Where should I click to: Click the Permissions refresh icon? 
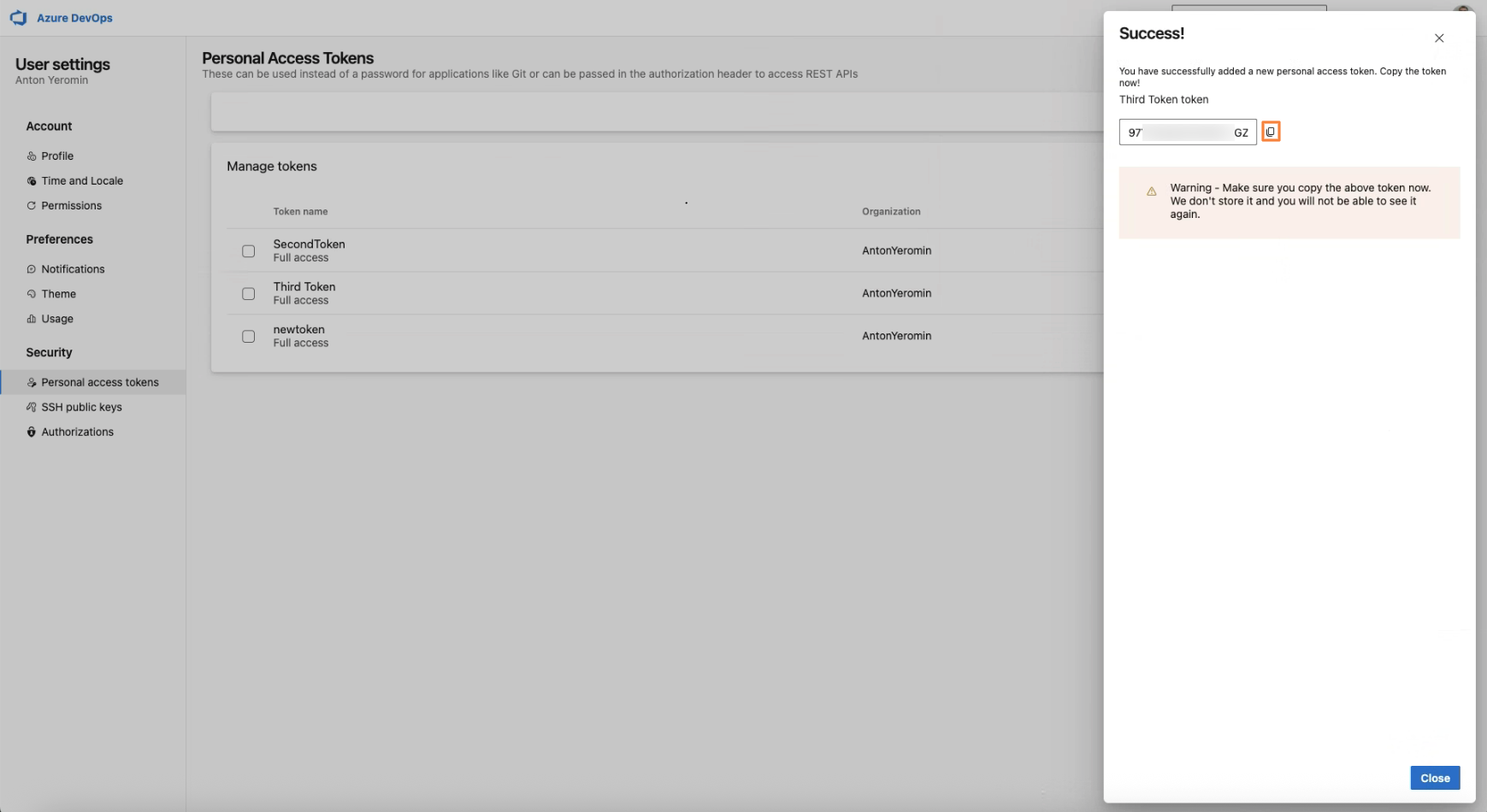(32, 206)
